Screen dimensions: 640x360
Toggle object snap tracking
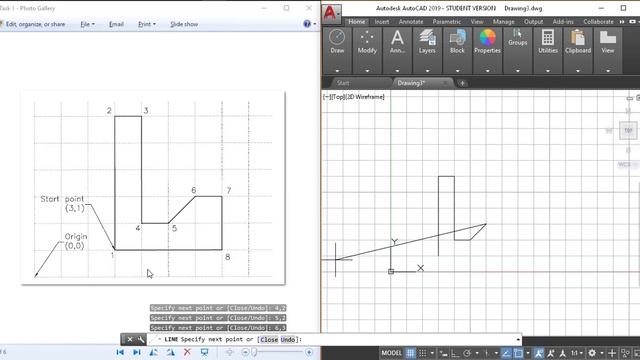506,353
